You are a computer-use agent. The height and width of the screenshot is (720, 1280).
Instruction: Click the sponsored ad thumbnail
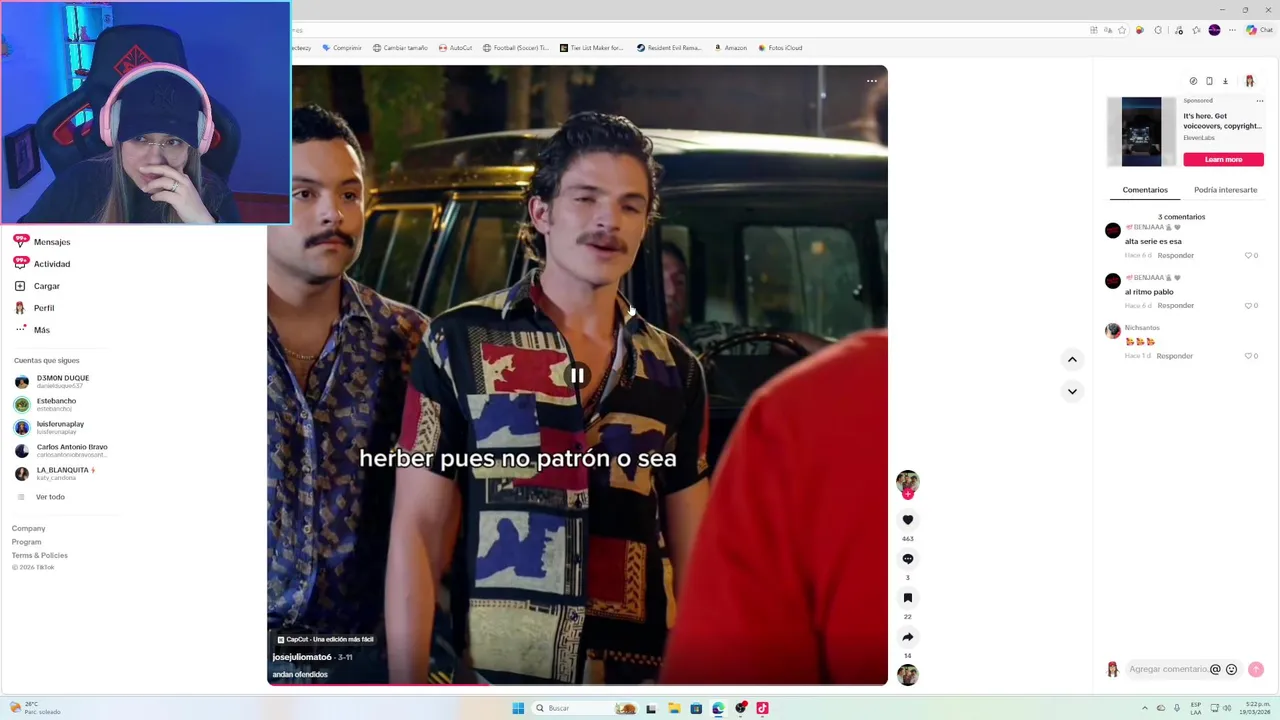(x=1141, y=132)
